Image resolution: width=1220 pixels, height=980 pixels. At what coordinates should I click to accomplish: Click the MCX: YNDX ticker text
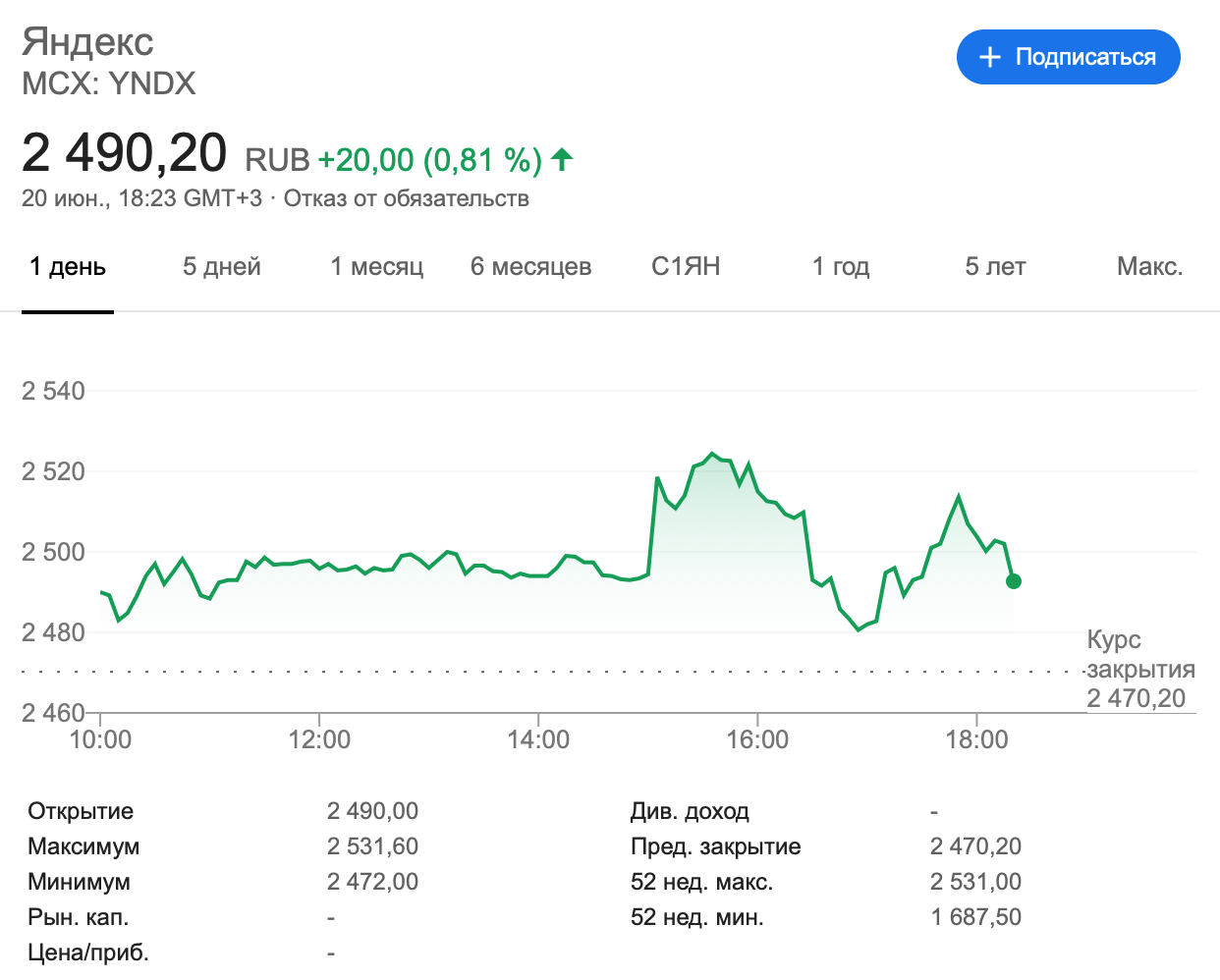tap(109, 83)
